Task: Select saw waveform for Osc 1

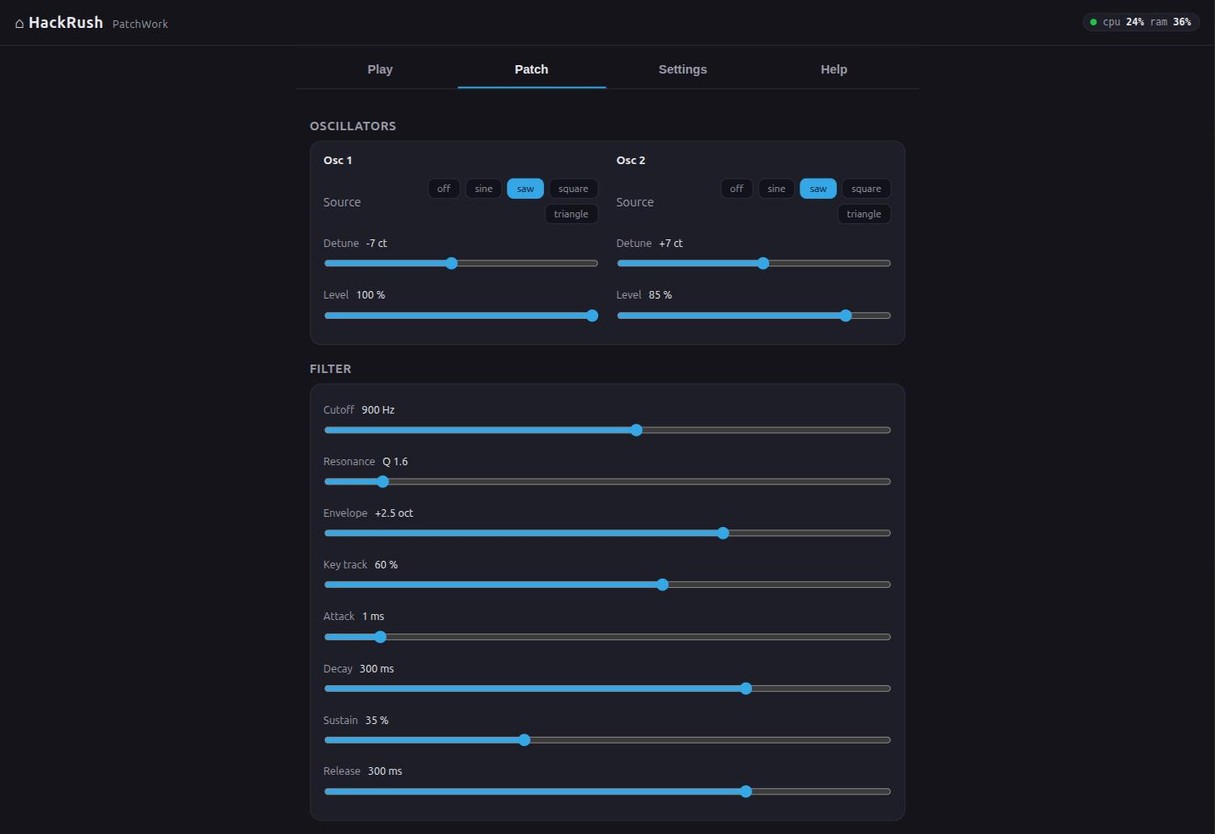Action: pyautogui.click(x=525, y=188)
